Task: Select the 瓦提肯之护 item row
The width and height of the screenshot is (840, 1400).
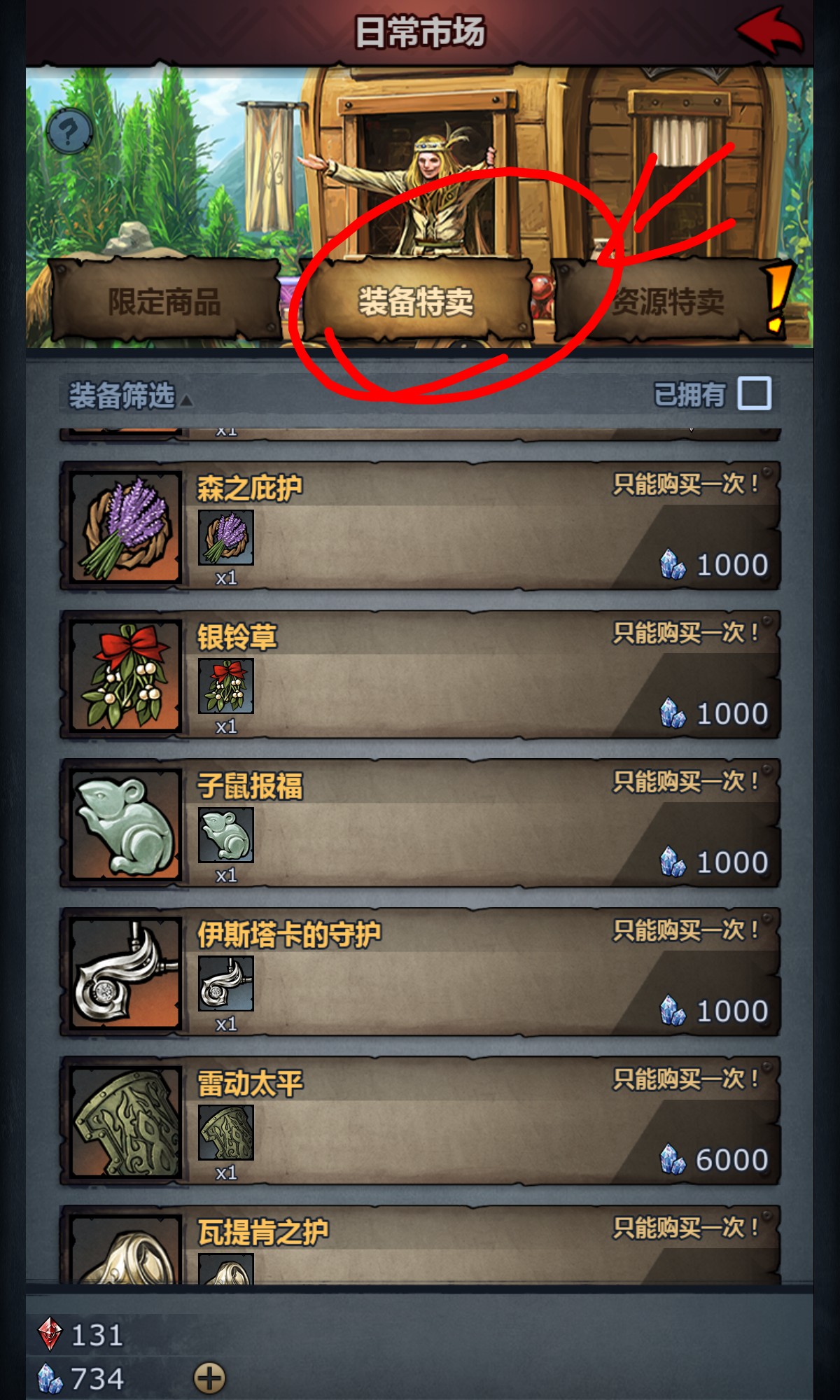Action: point(420,1245)
